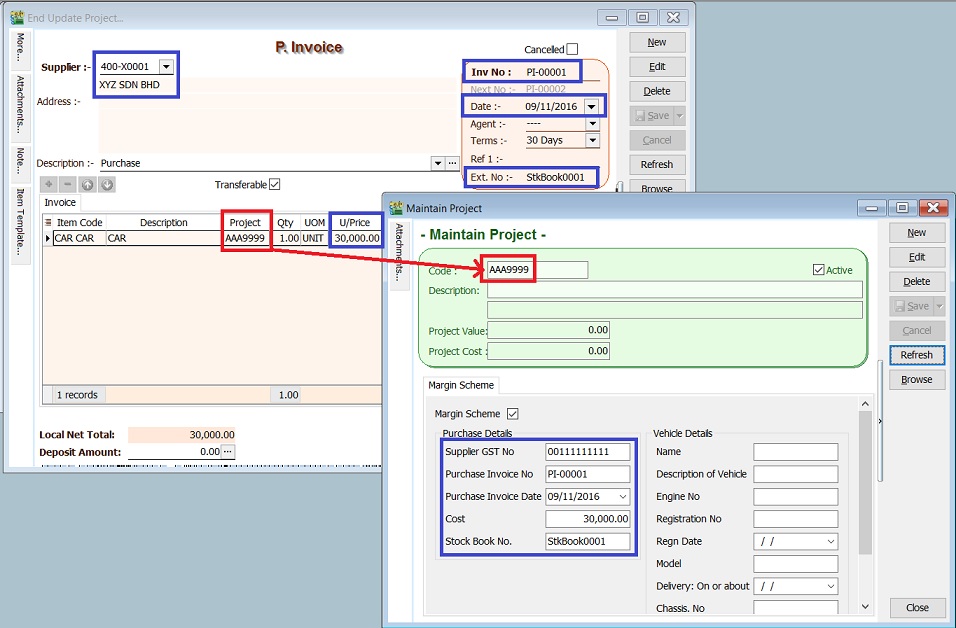Click the move row up arrow icon
The height and width of the screenshot is (628, 956).
(x=87, y=185)
